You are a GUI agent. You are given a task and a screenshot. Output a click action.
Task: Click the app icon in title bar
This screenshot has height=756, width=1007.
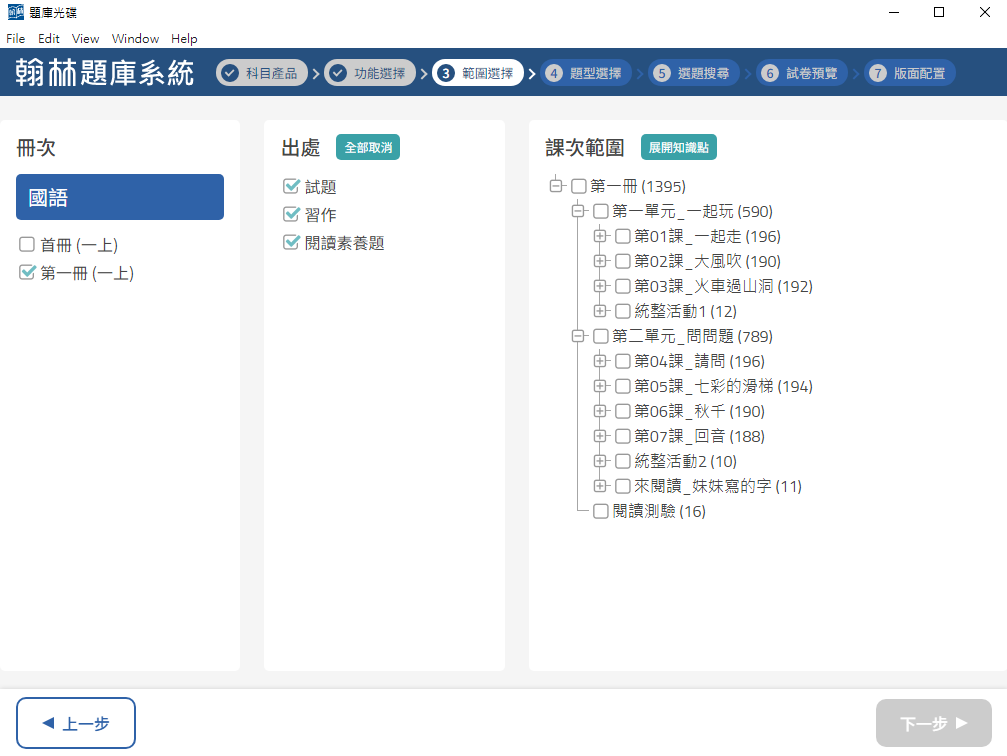coord(14,13)
